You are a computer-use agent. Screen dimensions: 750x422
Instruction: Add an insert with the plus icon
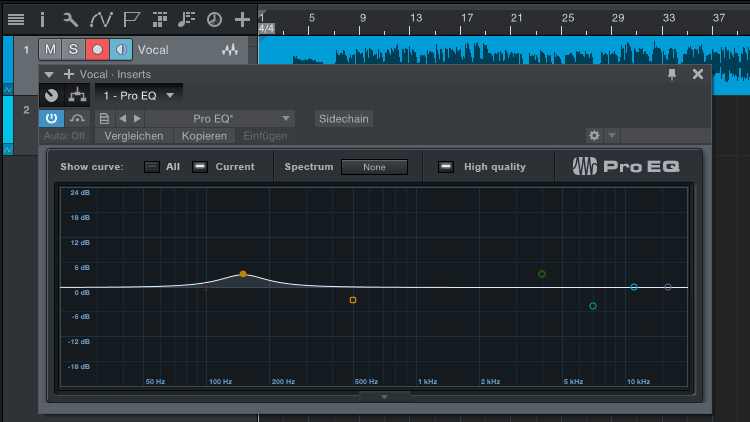(69, 74)
